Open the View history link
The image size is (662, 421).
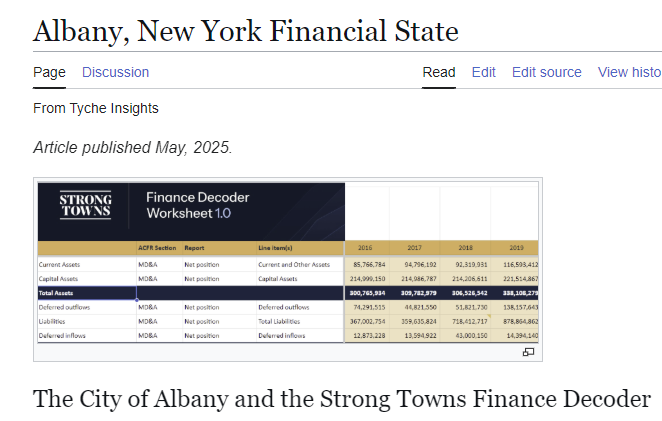tap(629, 72)
